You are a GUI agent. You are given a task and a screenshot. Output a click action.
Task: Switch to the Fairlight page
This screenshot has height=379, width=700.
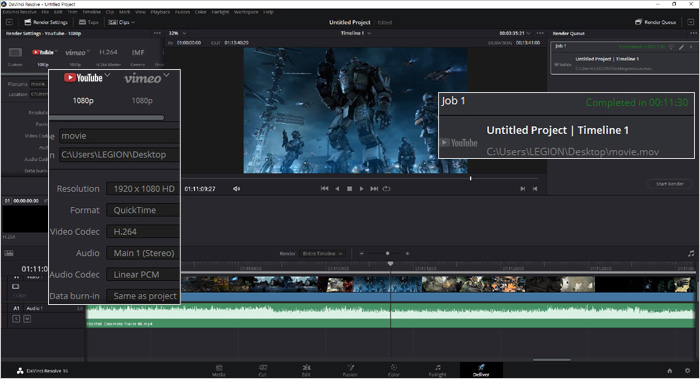(x=438, y=370)
